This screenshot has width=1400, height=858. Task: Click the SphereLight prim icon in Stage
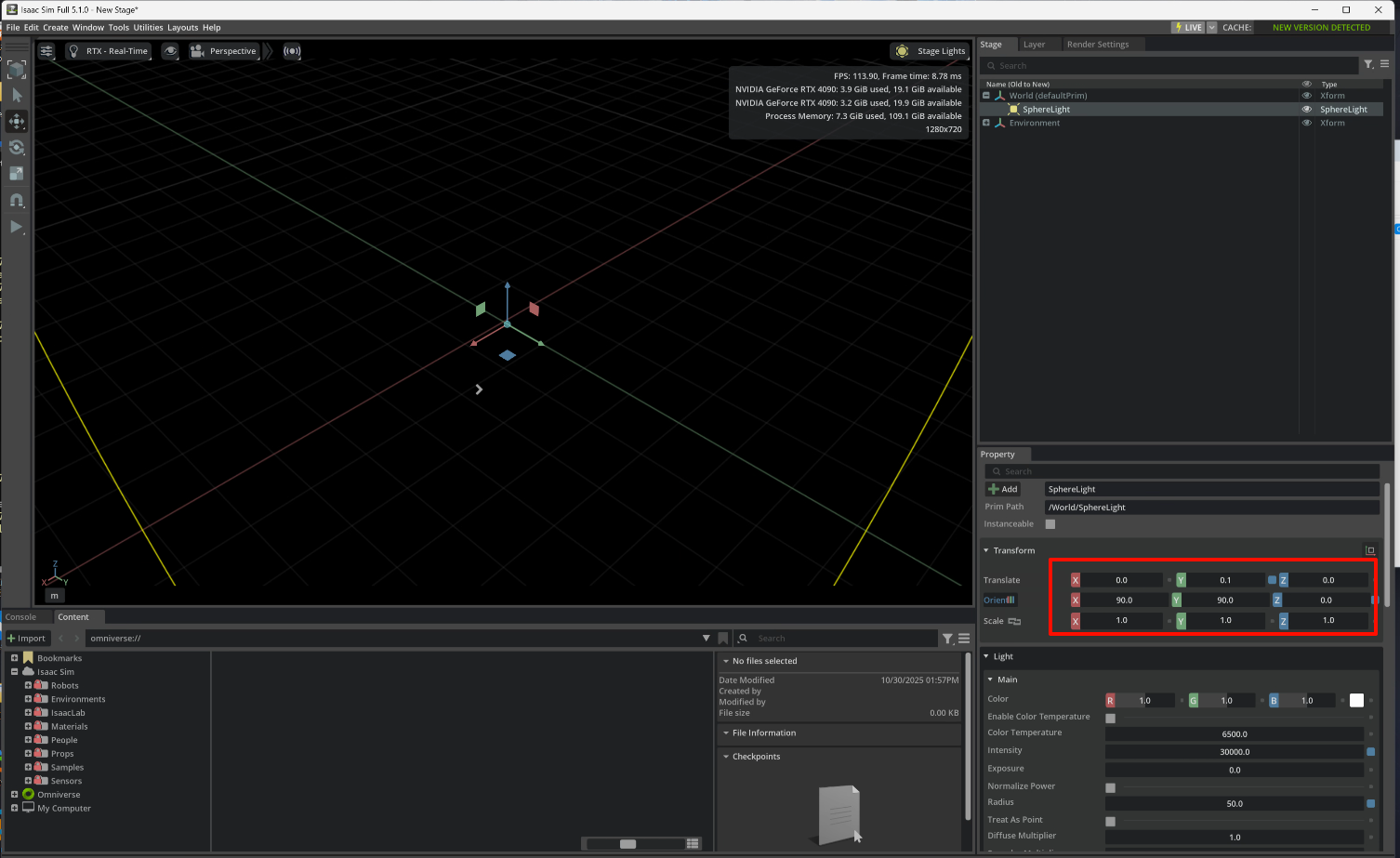[1013, 109]
